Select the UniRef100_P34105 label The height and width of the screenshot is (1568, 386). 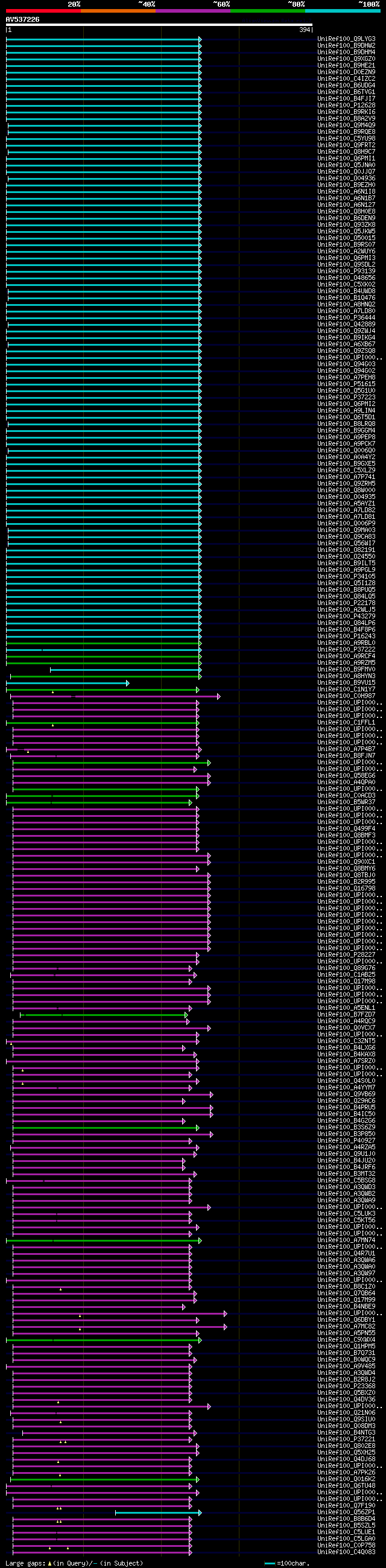point(346,576)
